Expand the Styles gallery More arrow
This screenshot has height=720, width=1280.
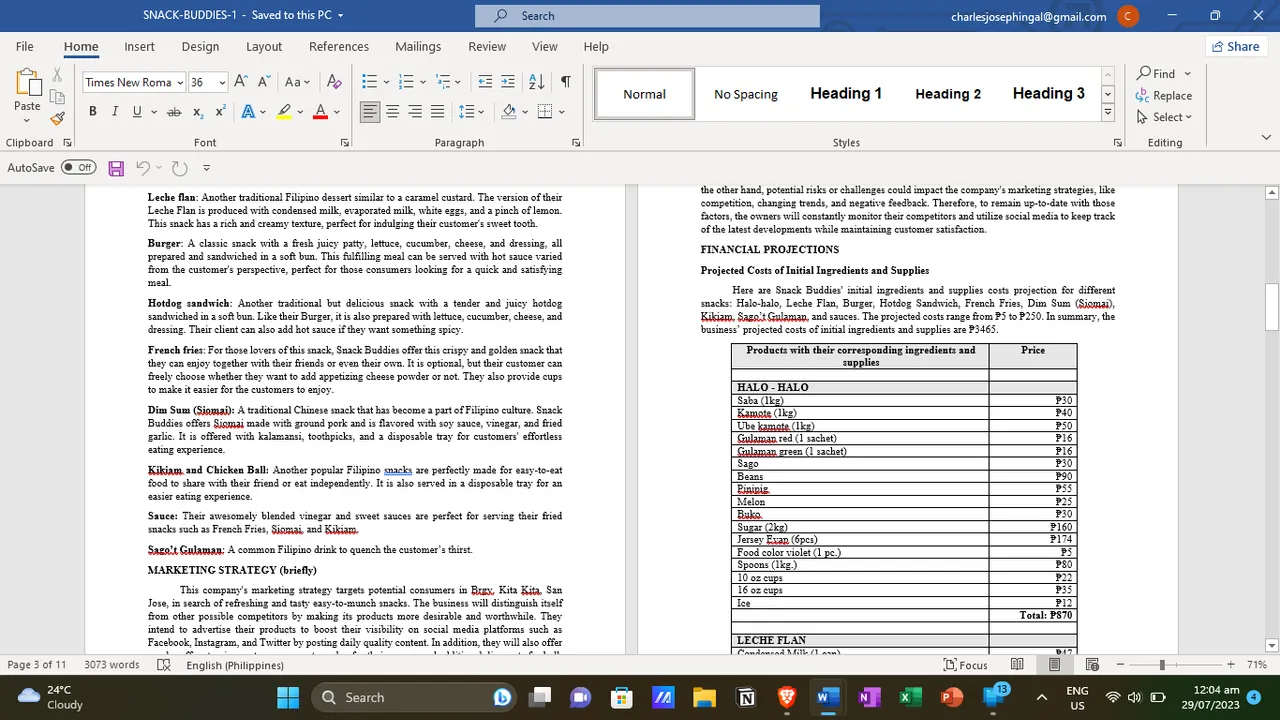[x=1108, y=113]
